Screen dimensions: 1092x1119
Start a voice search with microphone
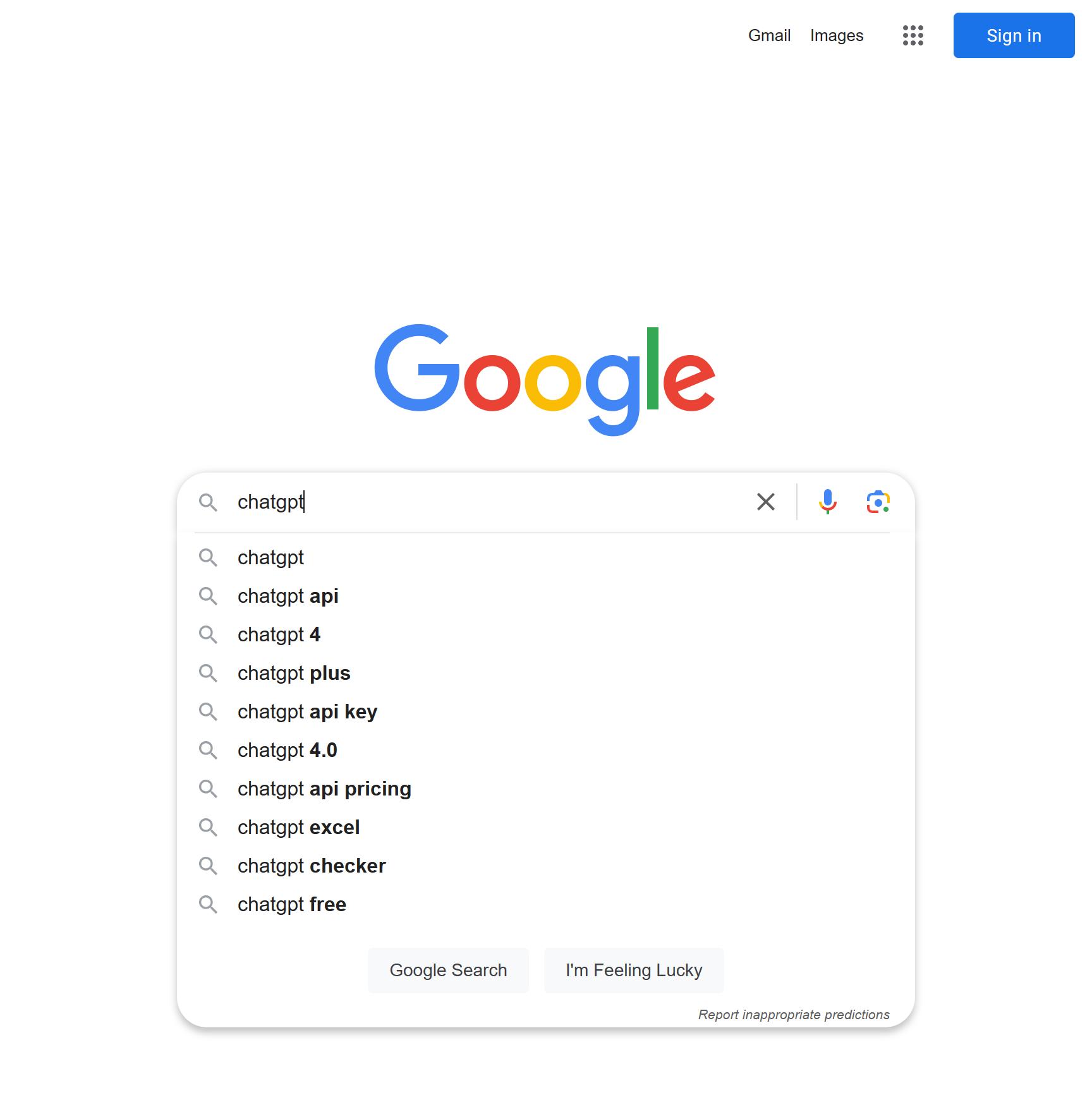click(x=827, y=502)
